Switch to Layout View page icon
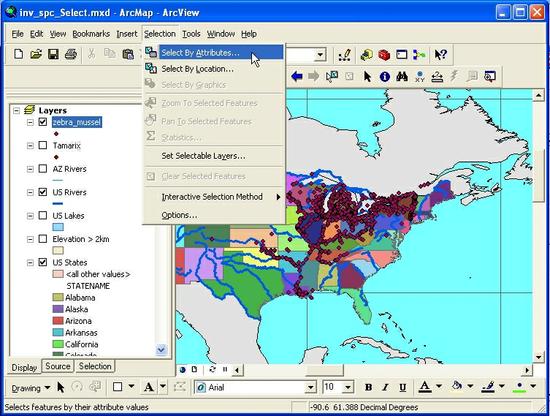Screen dimensions: 550x416 tap(194, 369)
